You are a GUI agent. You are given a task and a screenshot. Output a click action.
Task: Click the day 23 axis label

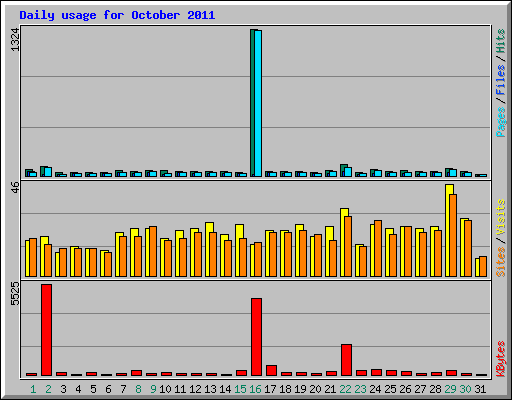pos(360,389)
